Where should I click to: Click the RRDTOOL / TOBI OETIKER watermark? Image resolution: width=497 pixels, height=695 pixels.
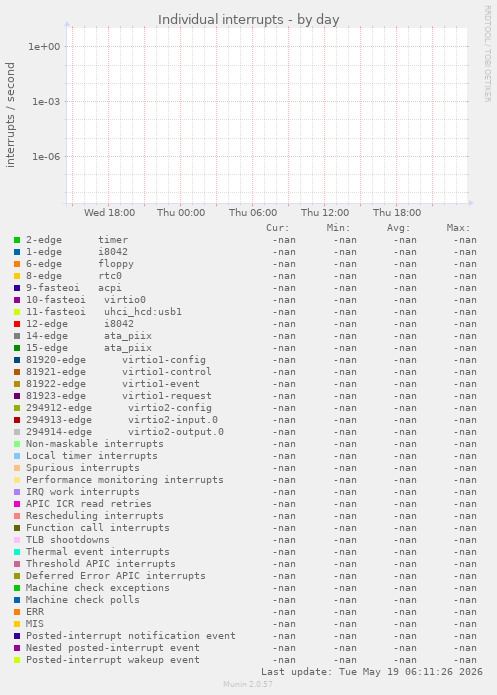tap(487, 54)
